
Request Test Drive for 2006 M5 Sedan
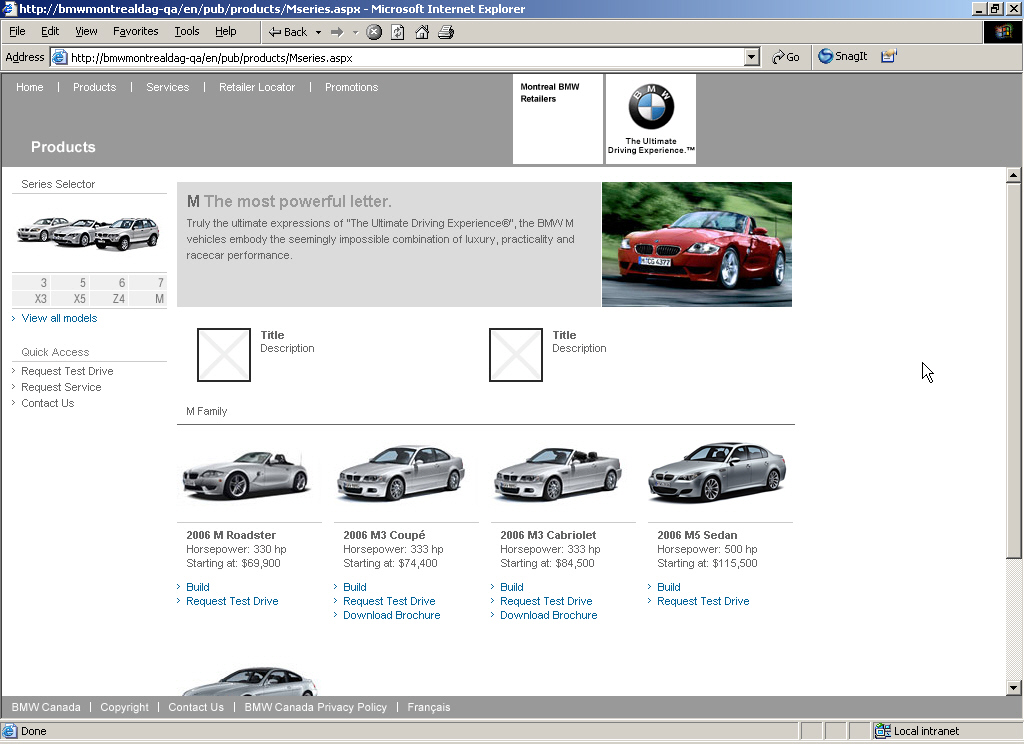click(x=703, y=601)
